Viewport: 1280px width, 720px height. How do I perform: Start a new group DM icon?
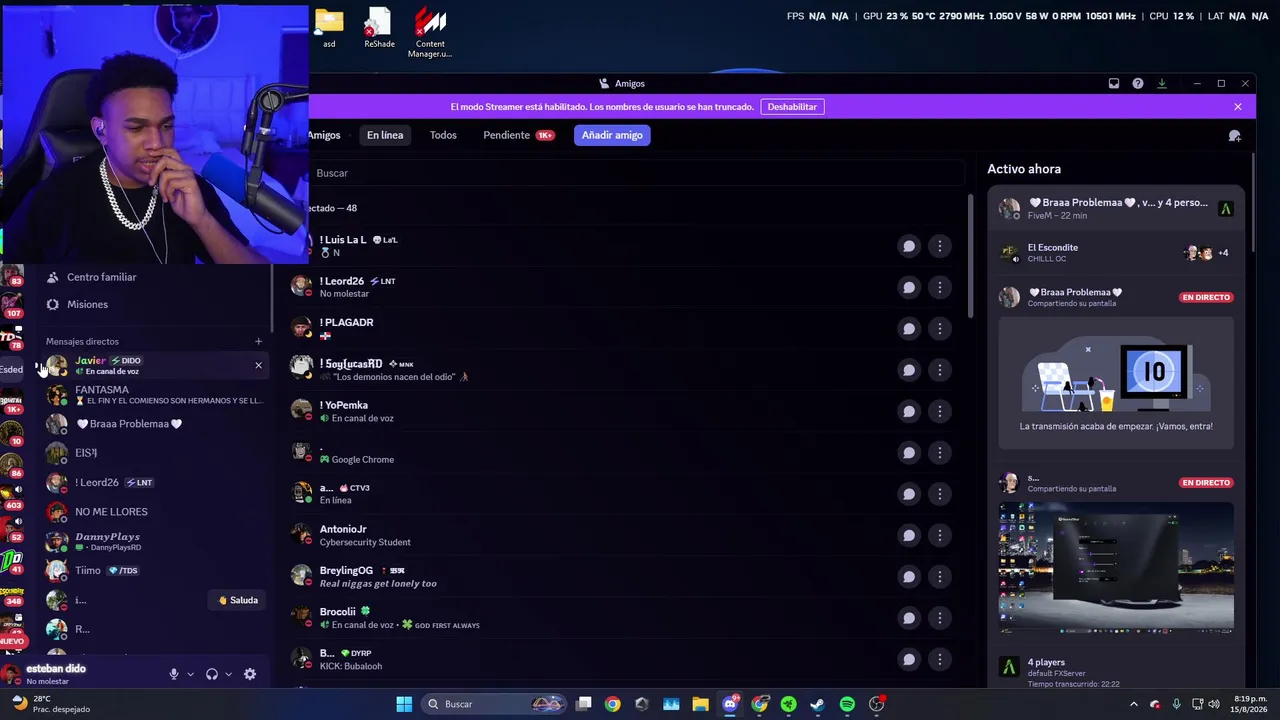[1235, 136]
